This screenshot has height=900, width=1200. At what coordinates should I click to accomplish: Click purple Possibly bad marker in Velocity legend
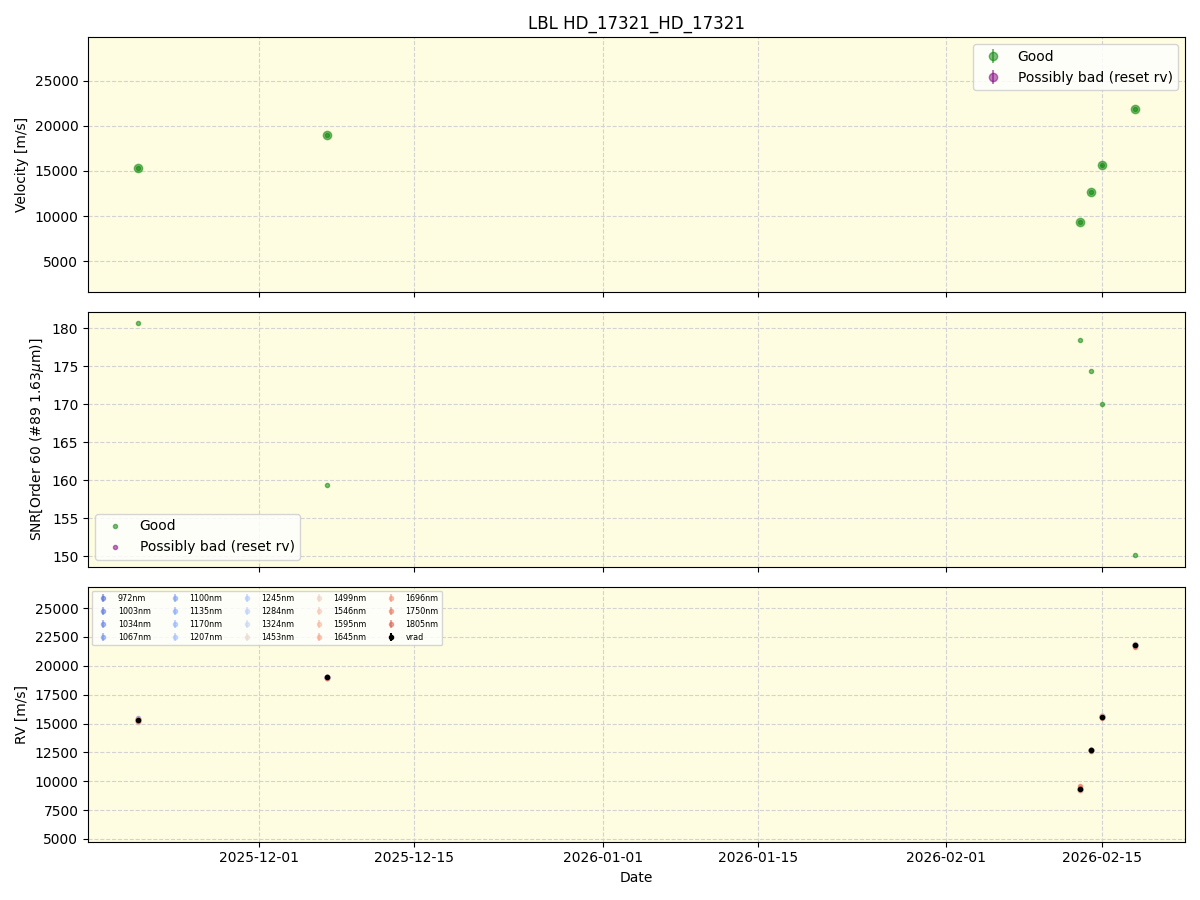(x=993, y=77)
